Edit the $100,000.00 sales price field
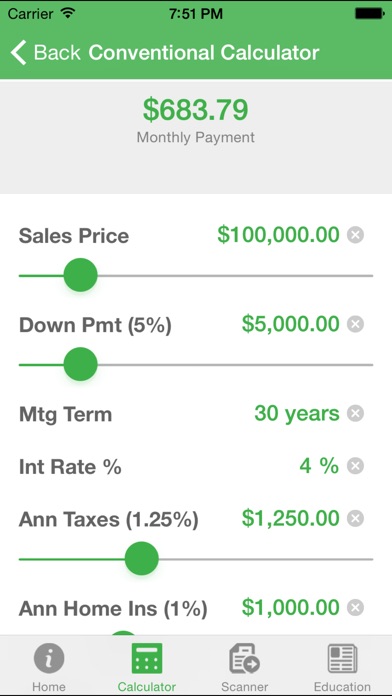The height and width of the screenshot is (696, 392). coord(278,235)
